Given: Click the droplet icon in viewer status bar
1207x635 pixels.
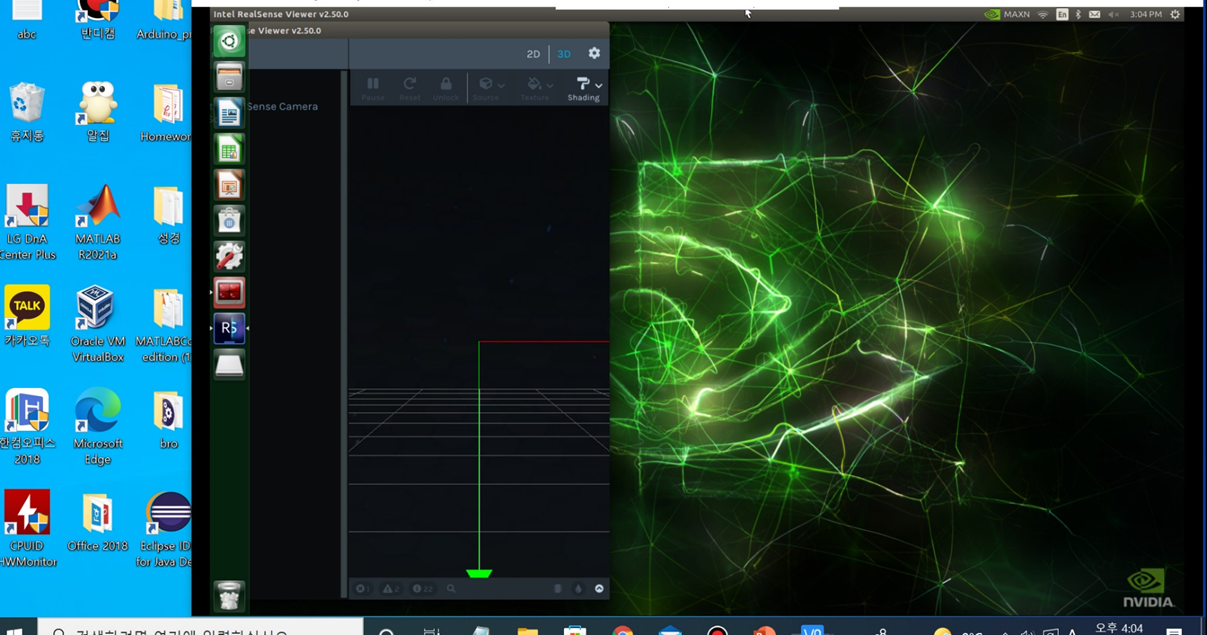Looking at the screenshot, I should point(578,589).
